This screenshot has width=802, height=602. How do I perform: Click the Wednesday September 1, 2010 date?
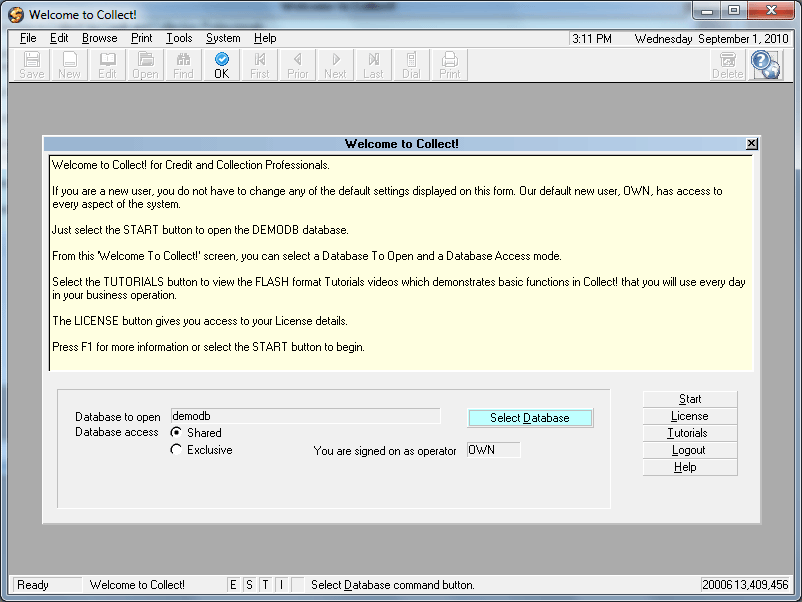pos(711,39)
